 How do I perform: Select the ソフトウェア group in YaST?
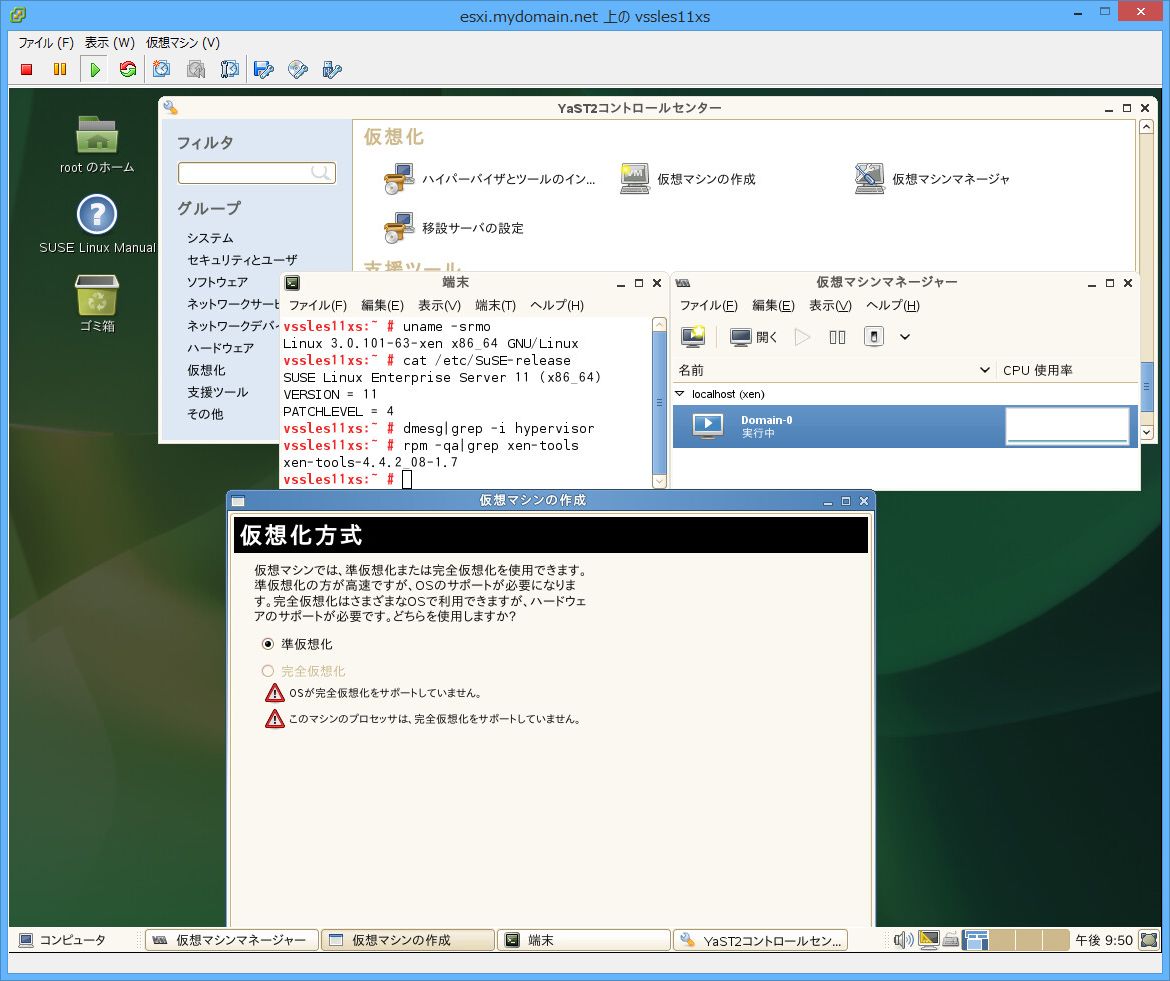217,282
